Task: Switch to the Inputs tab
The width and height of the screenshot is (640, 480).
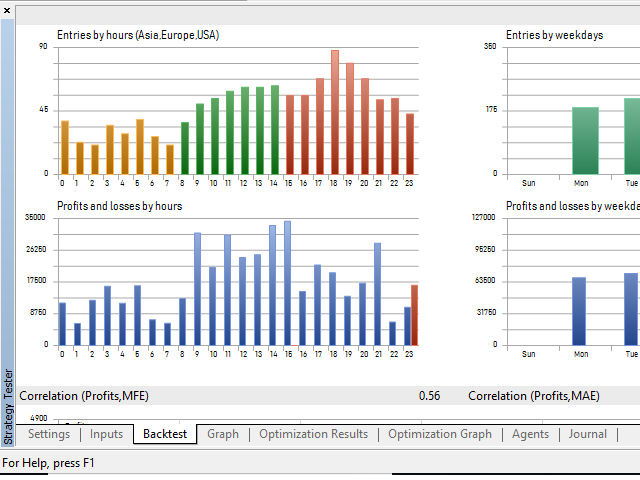Action: coord(106,434)
